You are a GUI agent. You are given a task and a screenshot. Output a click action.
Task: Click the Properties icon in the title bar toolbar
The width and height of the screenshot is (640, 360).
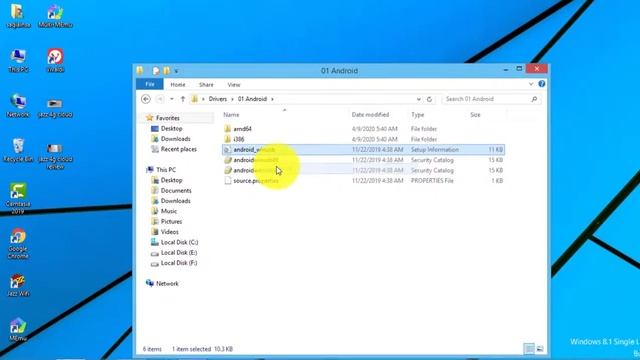tap(156, 71)
